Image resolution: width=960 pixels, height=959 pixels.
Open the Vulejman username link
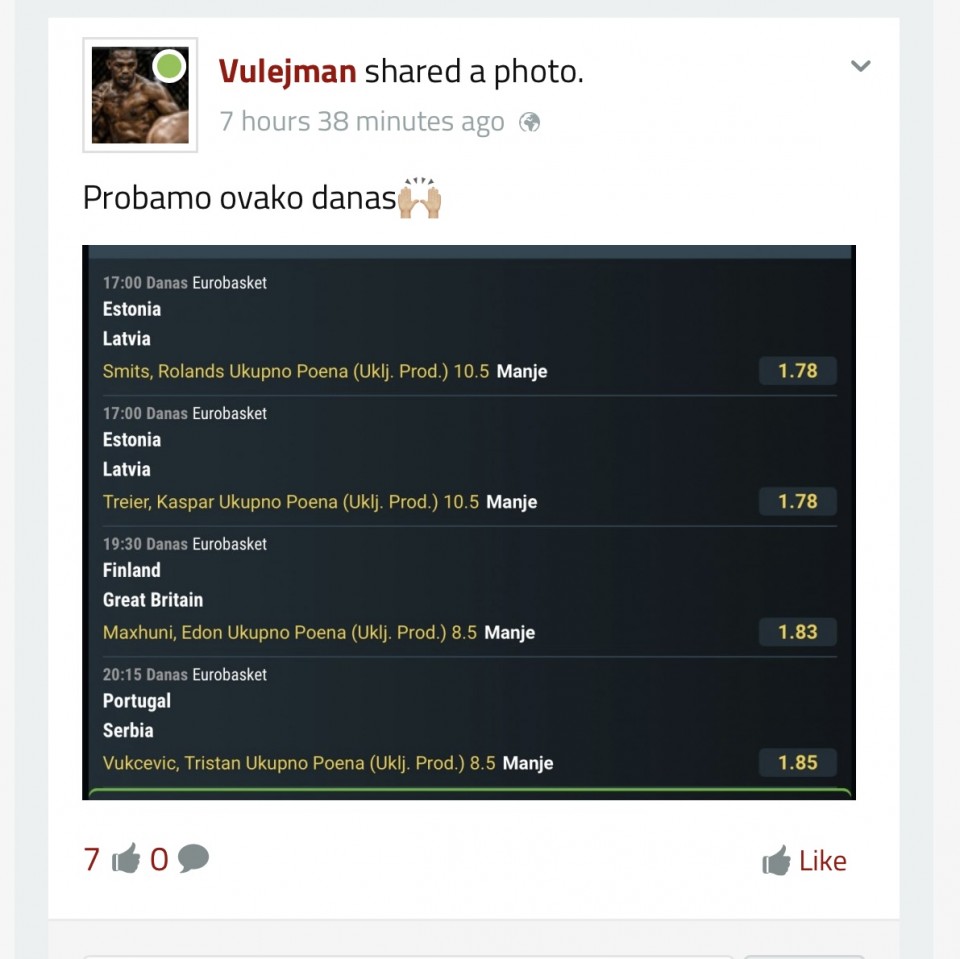(x=287, y=71)
